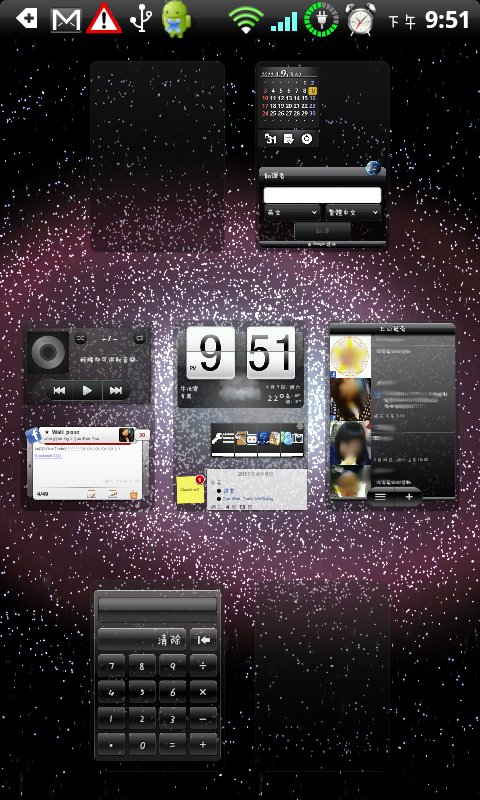Tap the red warning triangle notification
The height and width of the screenshot is (800, 480).
pos(104,19)
